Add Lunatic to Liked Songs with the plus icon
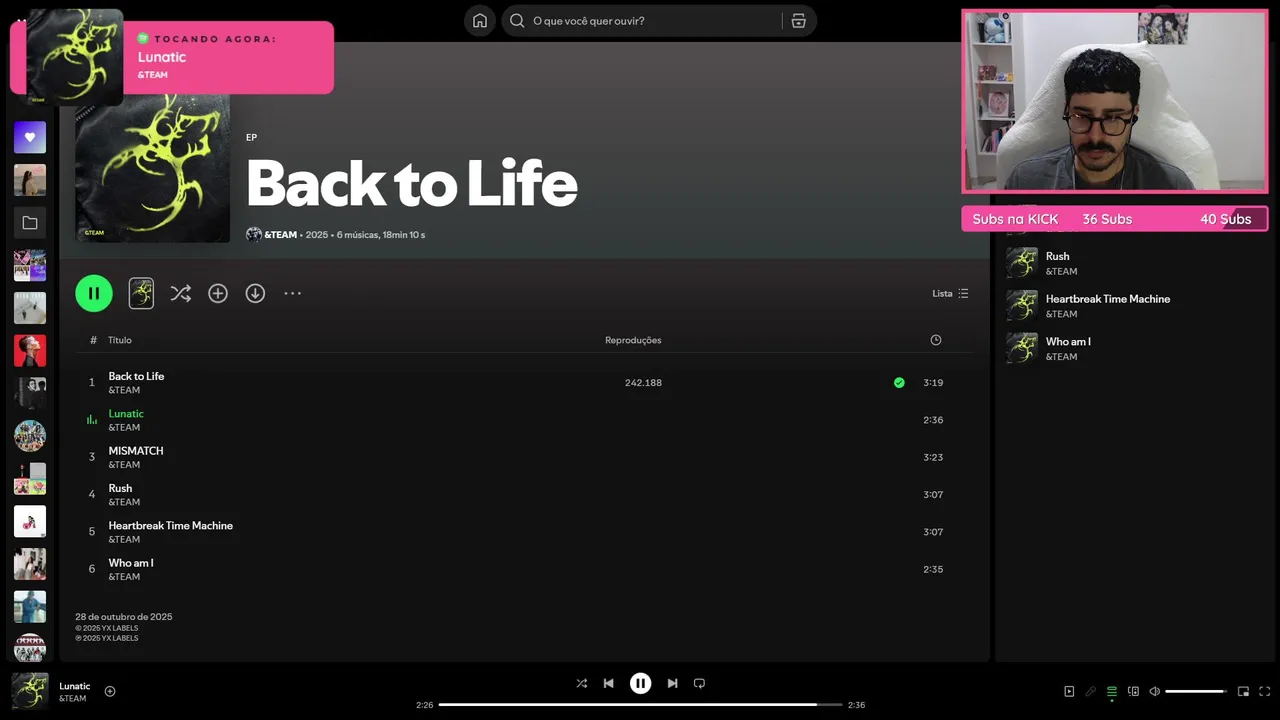The width and height of the screenshot is (1280, 720). tap(110, 691)
